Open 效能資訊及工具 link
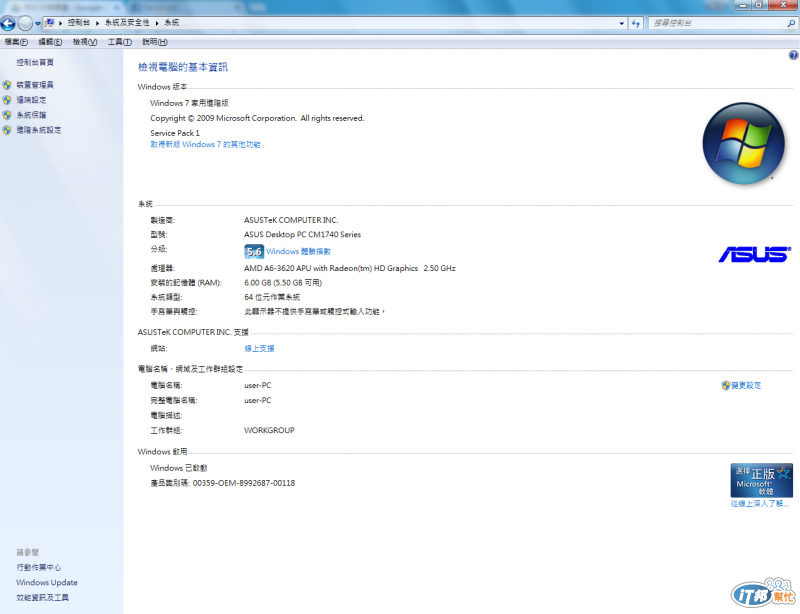Screen dimensions: 800x614 click(42, 597)
